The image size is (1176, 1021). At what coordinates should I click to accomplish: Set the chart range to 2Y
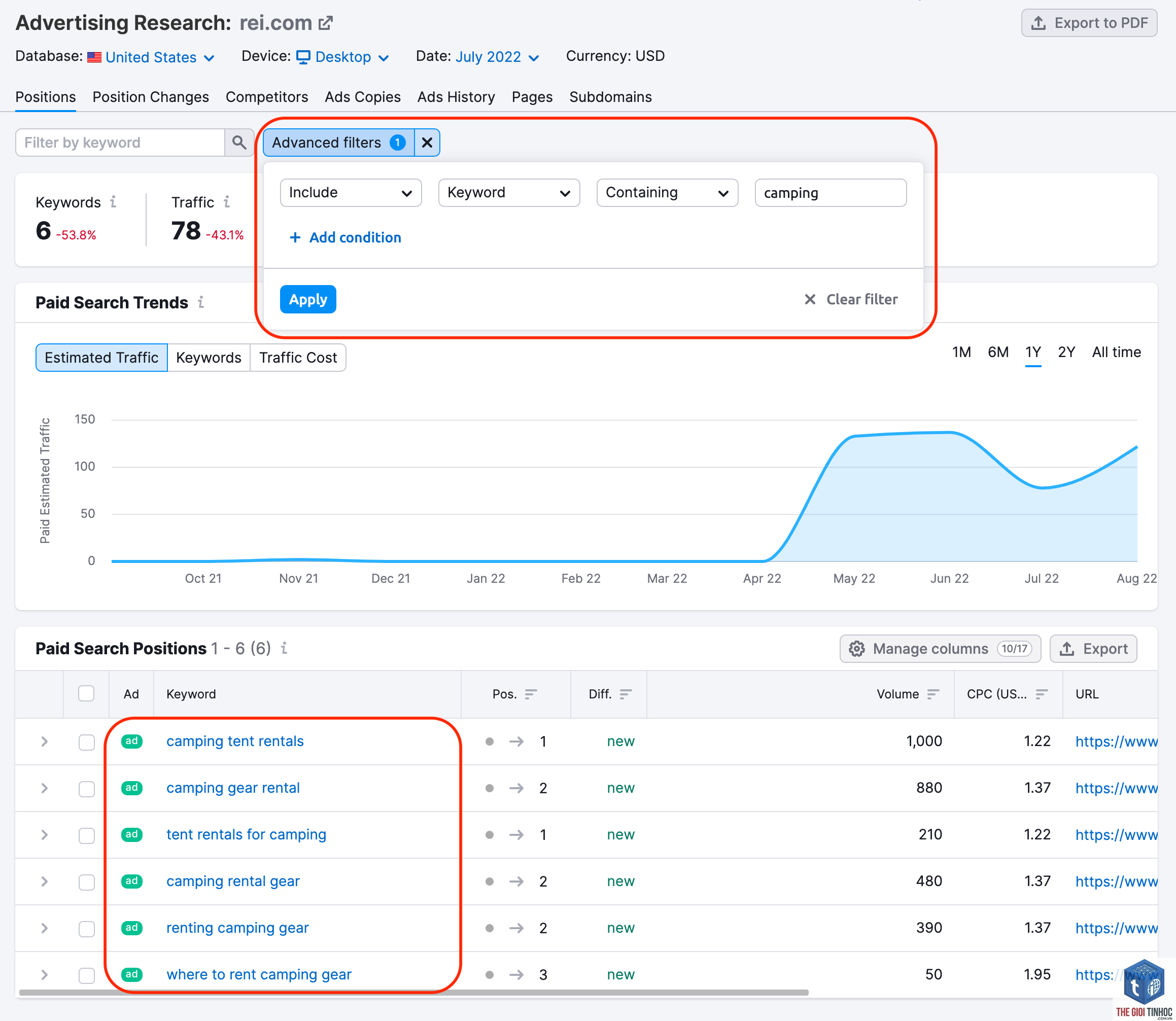coord(1066,352)
